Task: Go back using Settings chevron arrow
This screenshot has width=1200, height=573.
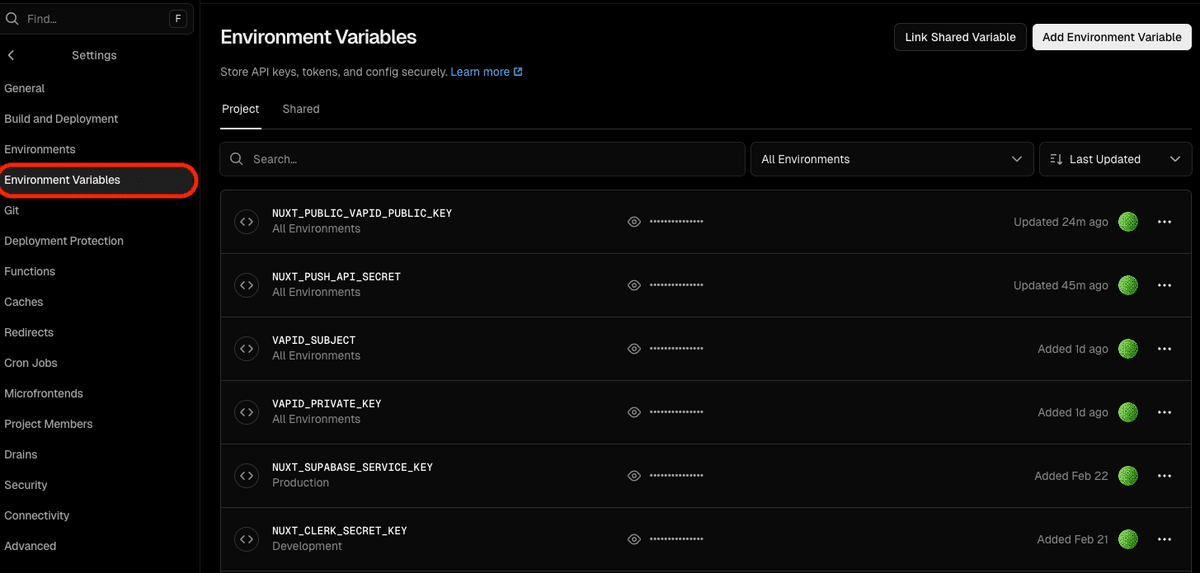Action: [x=11, y=56]
